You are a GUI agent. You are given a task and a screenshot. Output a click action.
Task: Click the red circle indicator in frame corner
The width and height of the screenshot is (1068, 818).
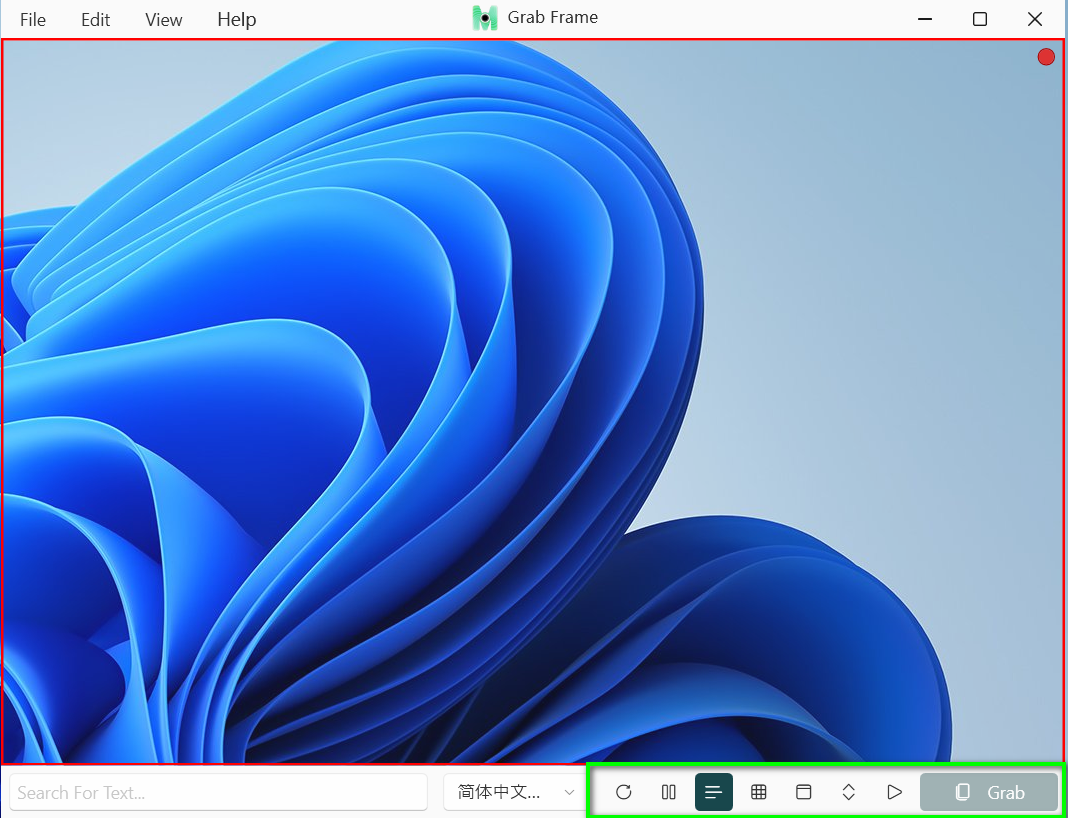(1046, 57)
